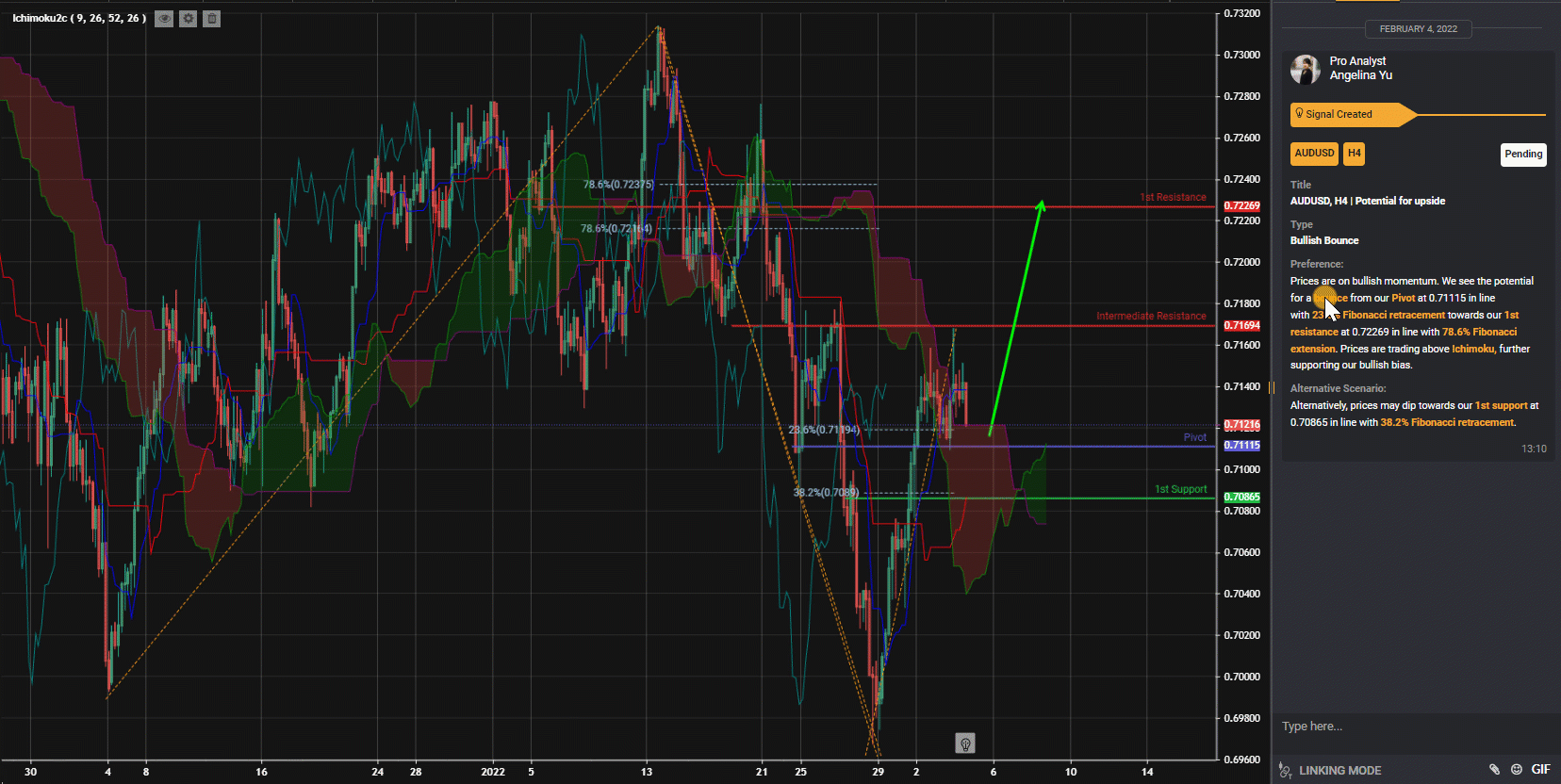Click the 0.71694 intermediate resistance price label
The width and height of the screenshot is (1561, 784).
1241,325
